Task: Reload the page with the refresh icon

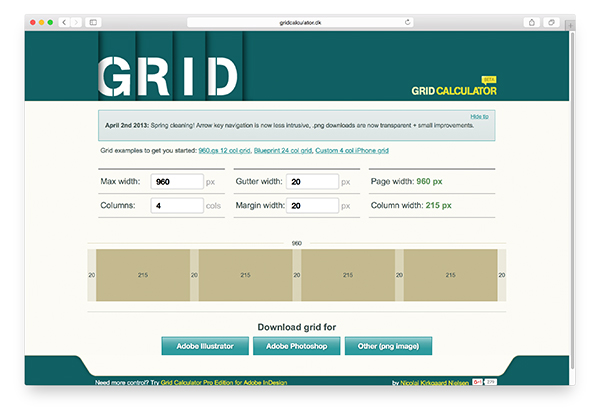Action: tap(408, 22)
